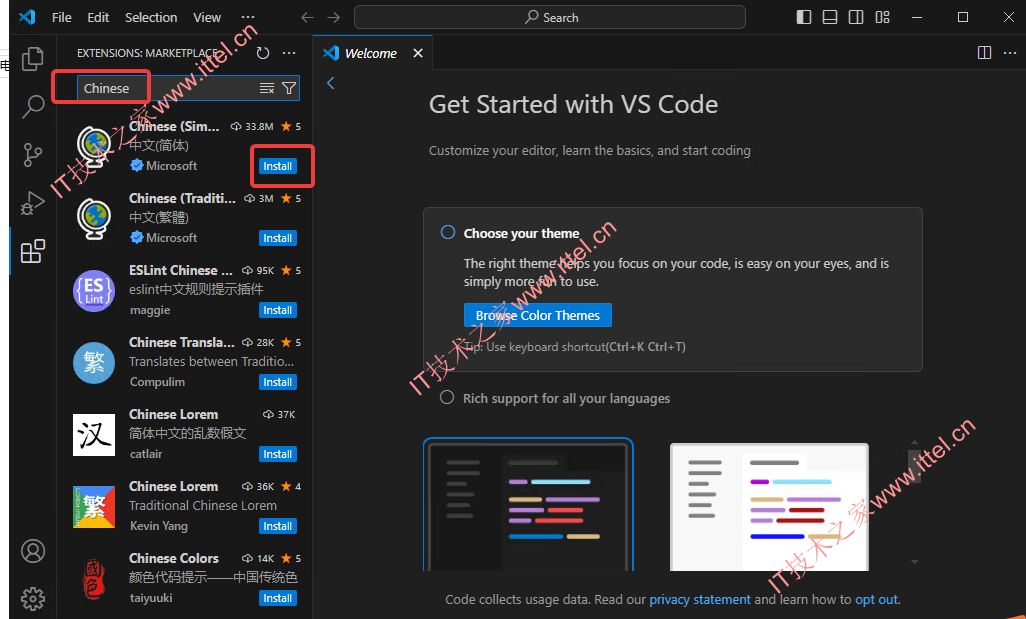1026x619 pixels.
Task: Open the Chinese Colors extension icon
Action: coord(94,578)
